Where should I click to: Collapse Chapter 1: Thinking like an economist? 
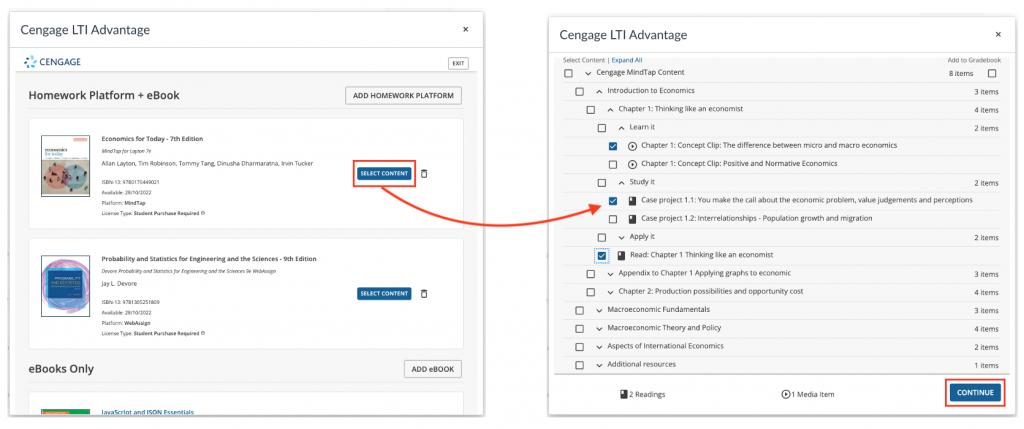pyautogui.click(x=610, y=110)
